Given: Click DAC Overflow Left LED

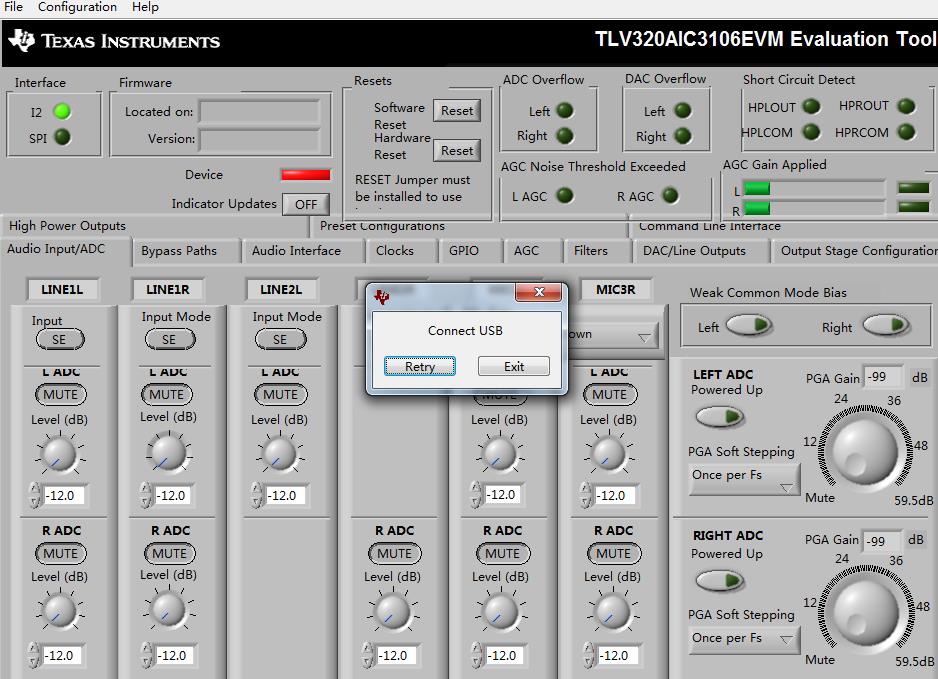Looking at the screenshot, I should click(683, 111).
